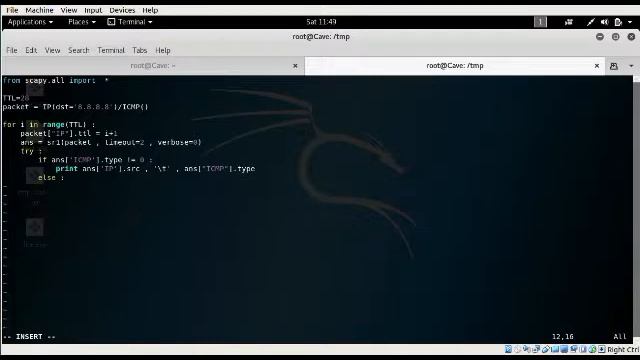Click the print ans['IP'].src line

(x=155, y=169)
